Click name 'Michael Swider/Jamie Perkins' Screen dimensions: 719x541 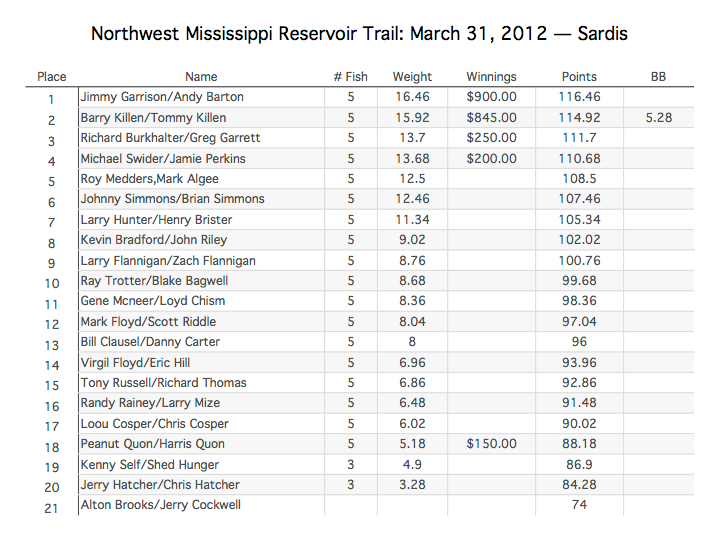click(163, 159)
